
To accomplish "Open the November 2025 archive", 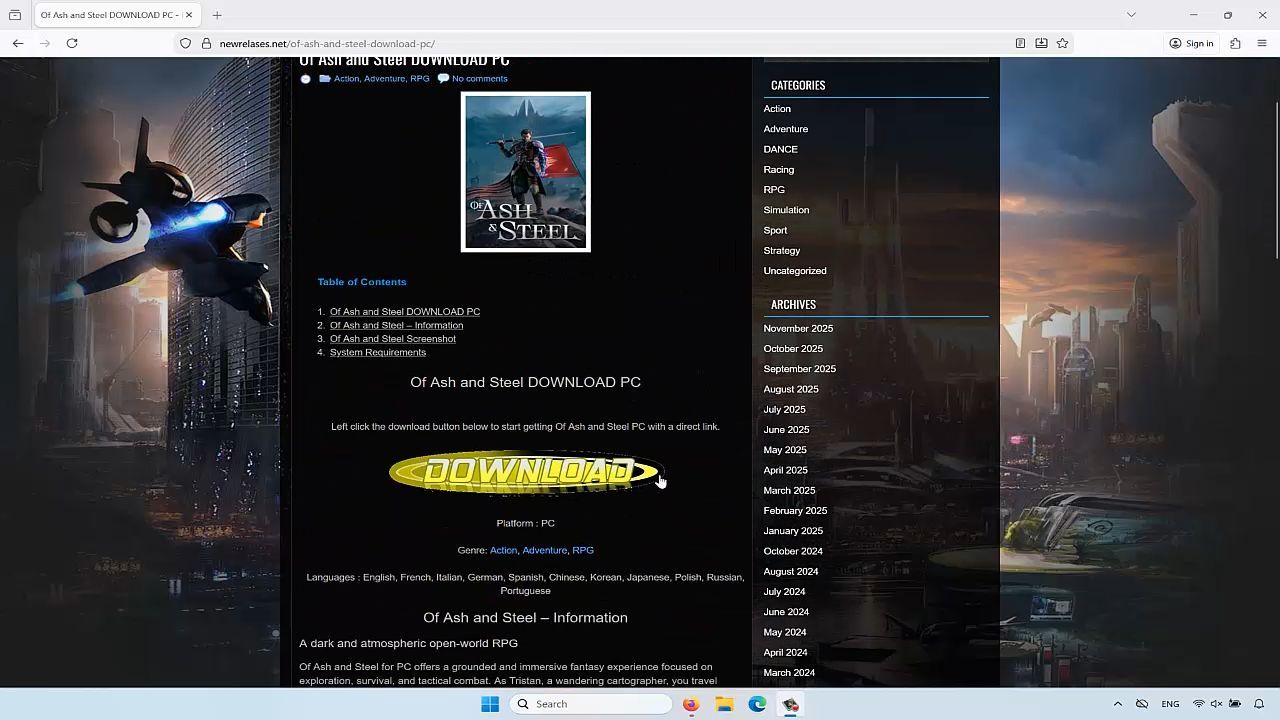I will (798, 328).
